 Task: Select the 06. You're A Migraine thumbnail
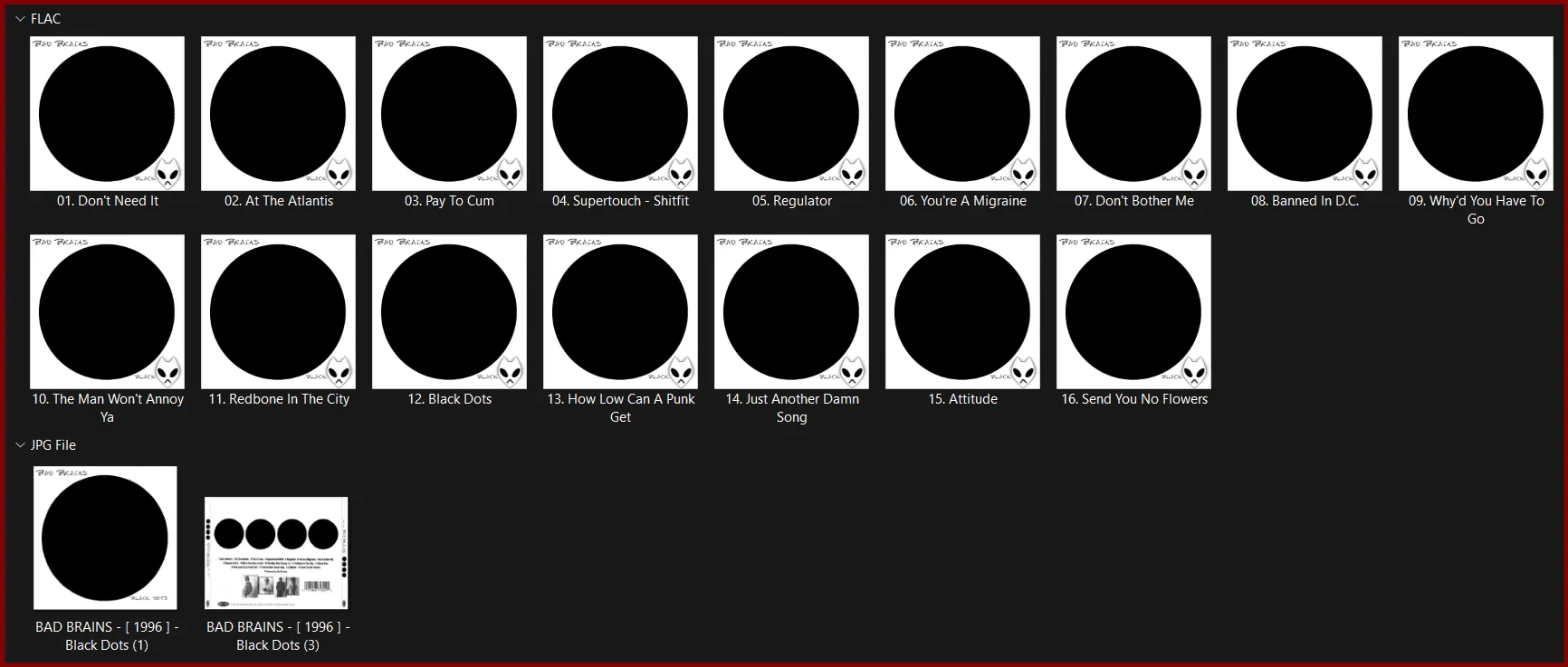pos(962,113)
